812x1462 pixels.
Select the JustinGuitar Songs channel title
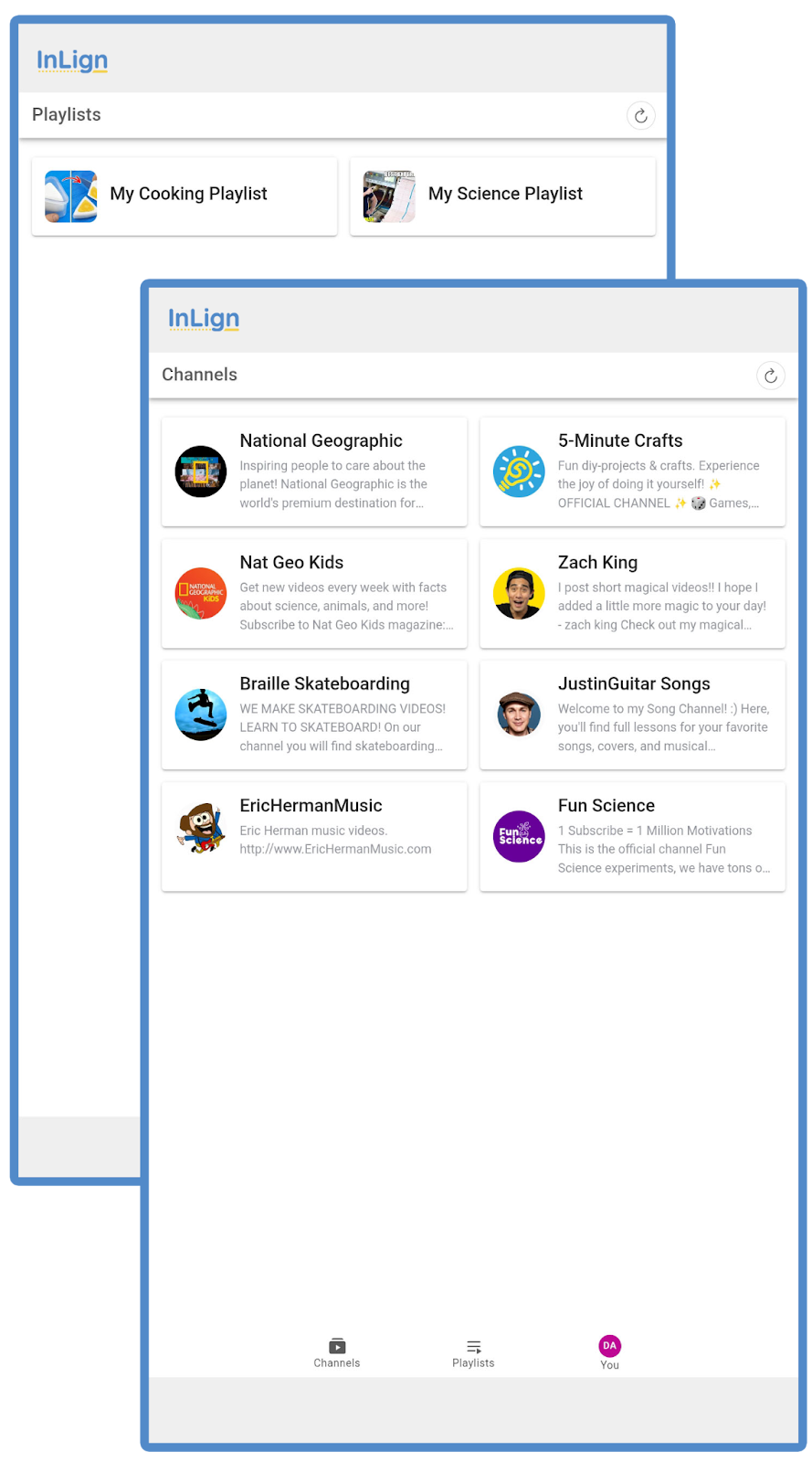click(x=634, y=683)
